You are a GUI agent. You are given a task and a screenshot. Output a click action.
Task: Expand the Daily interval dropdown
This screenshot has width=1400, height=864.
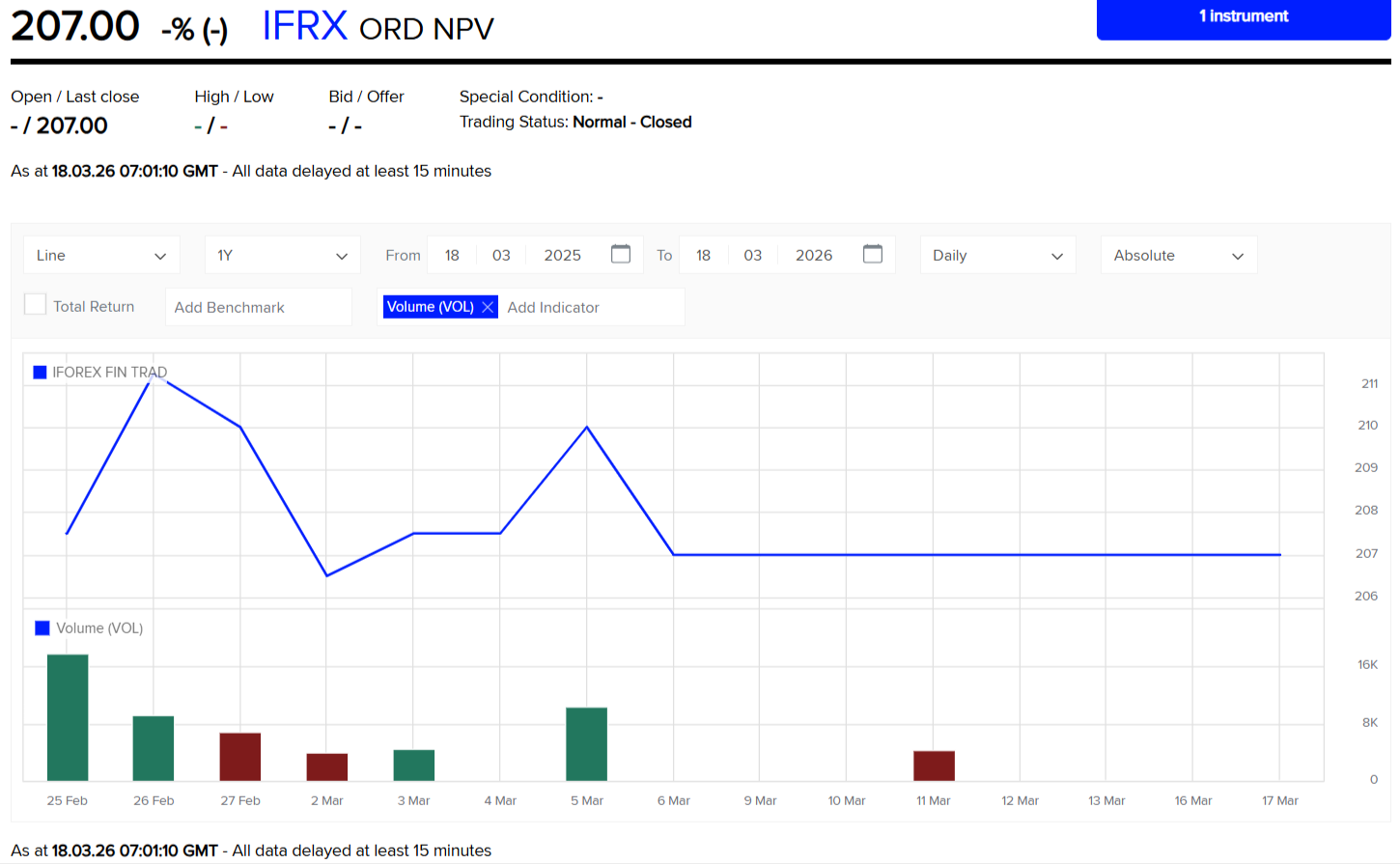click(x=997, y=256)
